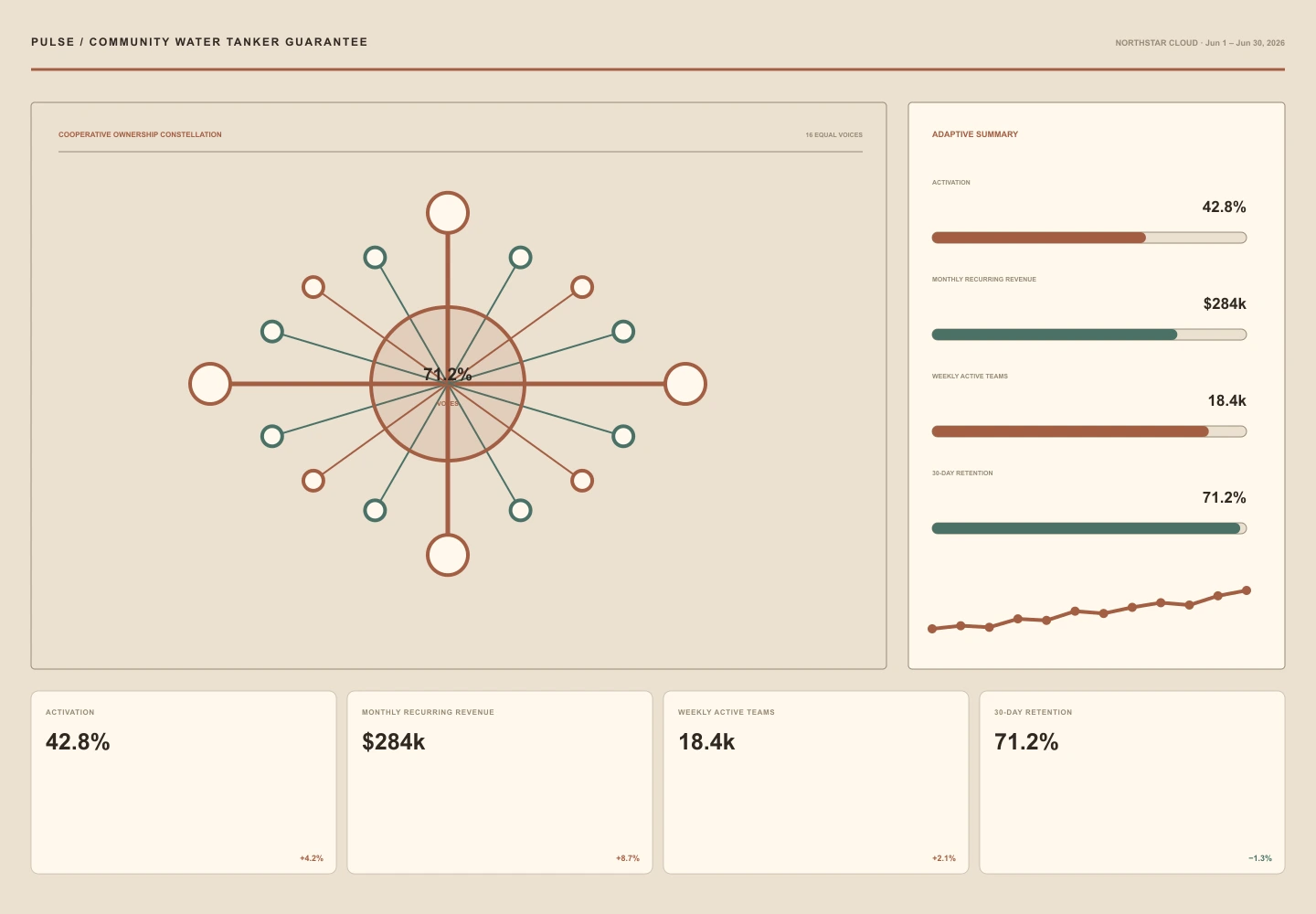
Task: Select the large rightmost constellation node
Action: (x=685, y=384)
